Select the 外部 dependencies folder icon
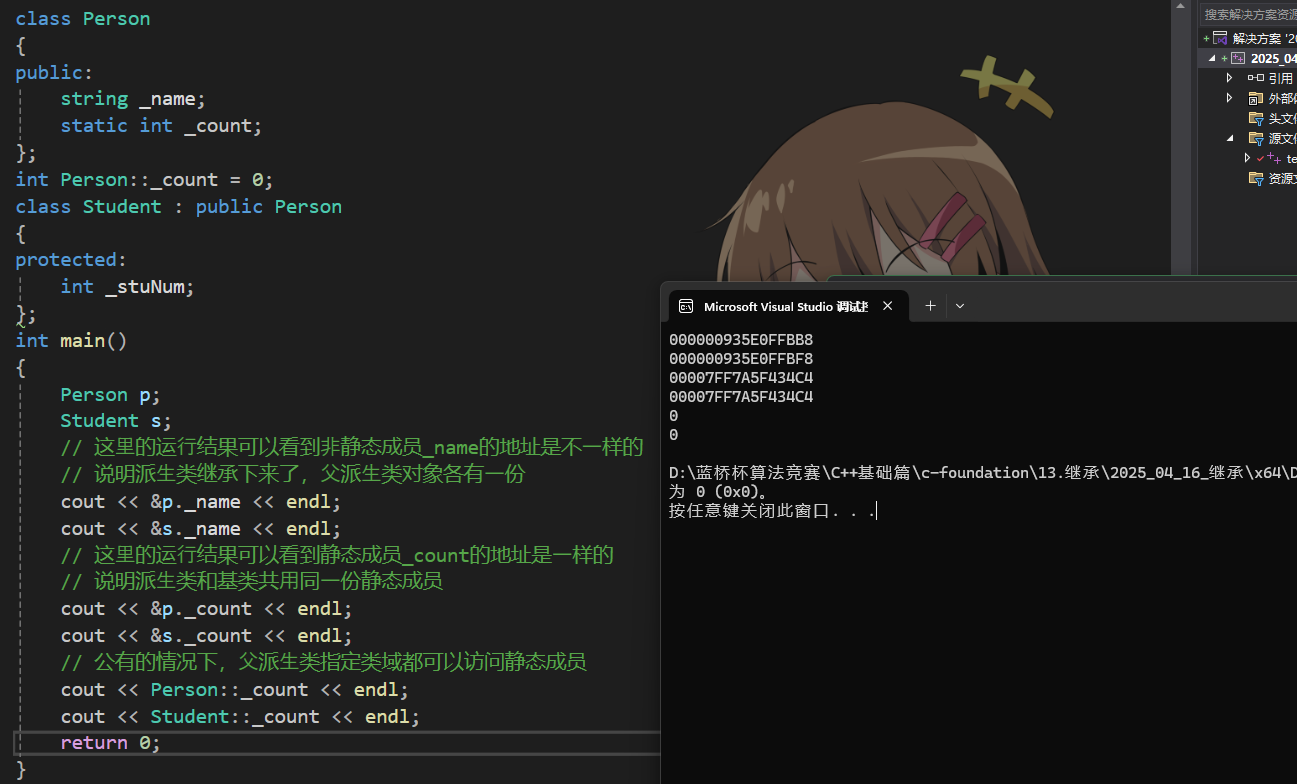This screenshot has width=1297, height=784. (x=1256, y=98)
